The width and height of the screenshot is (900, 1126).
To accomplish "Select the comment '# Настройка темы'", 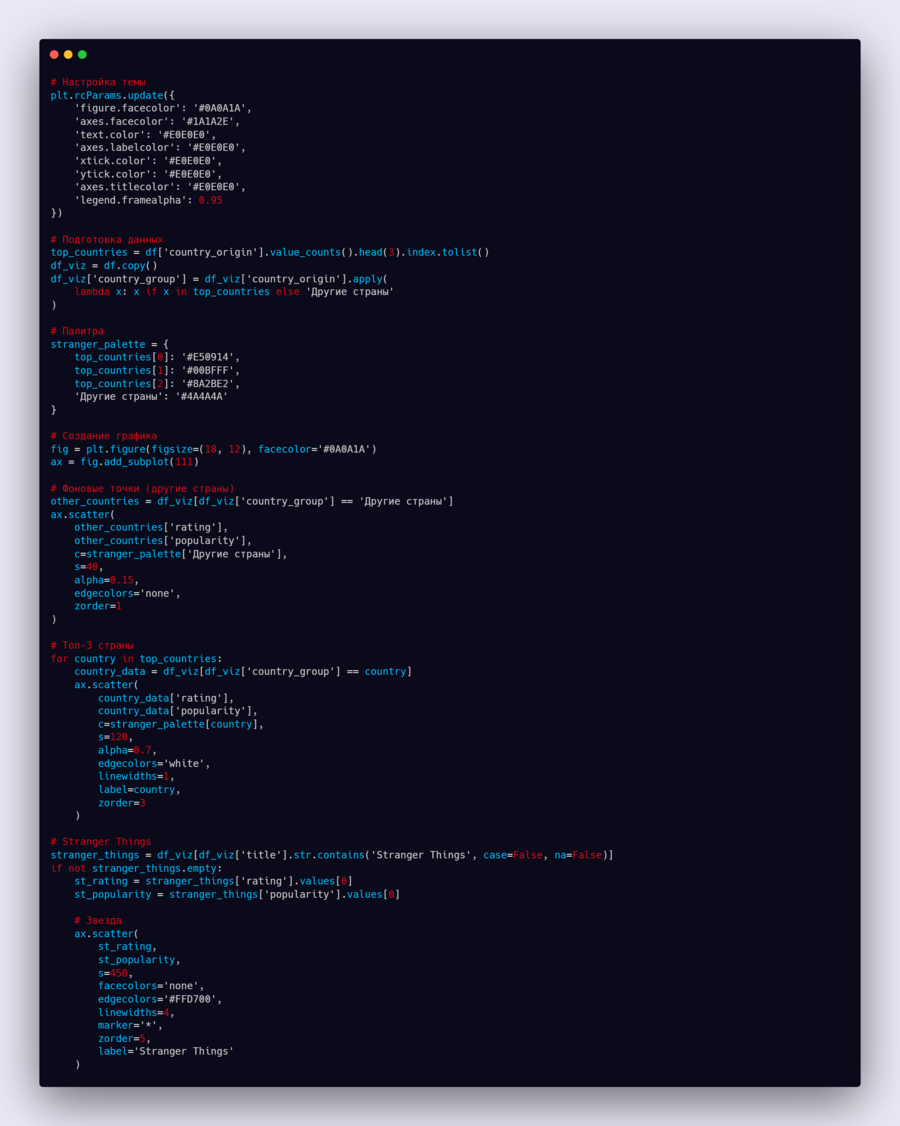I will tap(98, 82).
